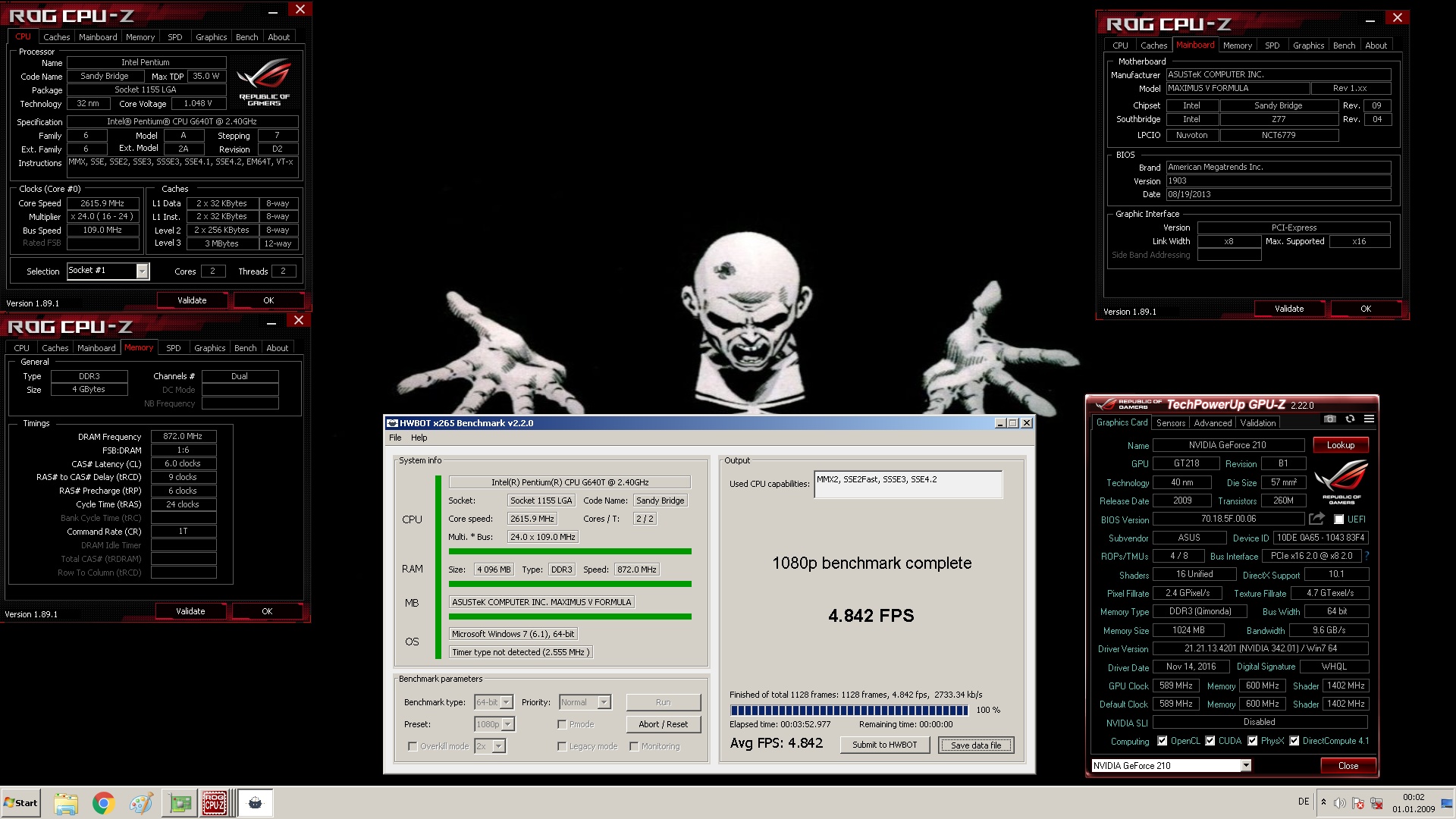Click the DRAM Frequency value 872.0 MHz

pyautogui.click(x=183, y=436)
